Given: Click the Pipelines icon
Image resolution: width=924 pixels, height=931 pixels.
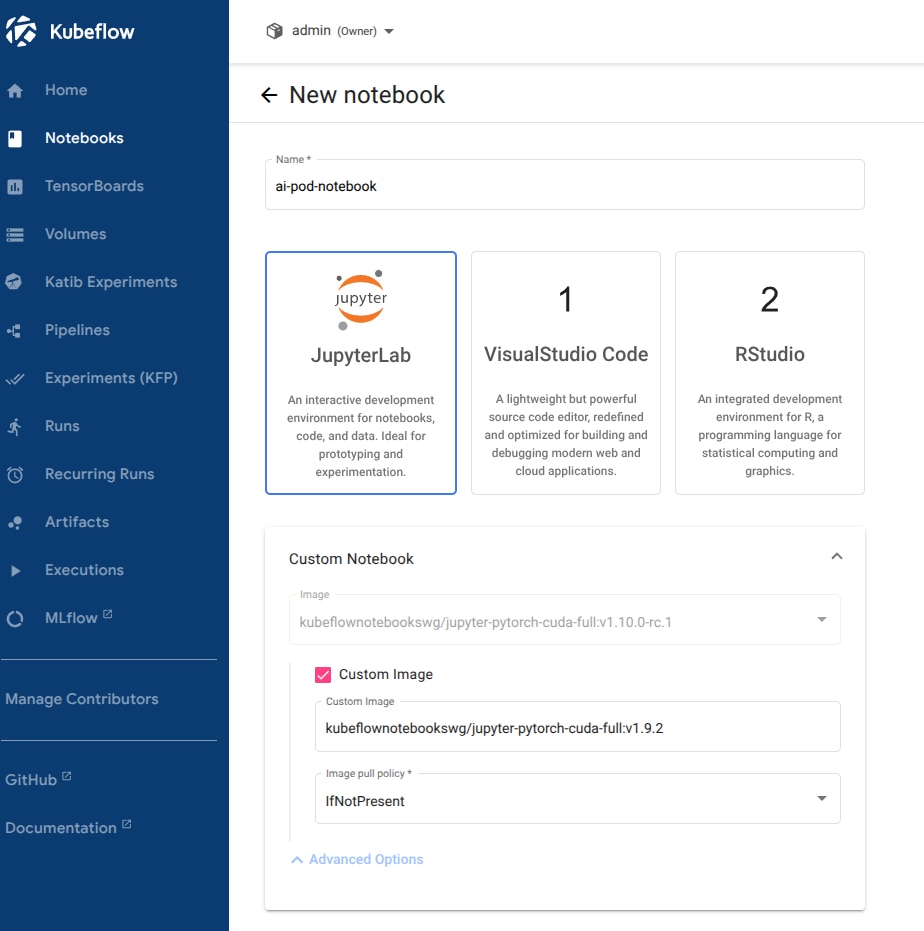Looking at the screenshot, I should 14,330.
